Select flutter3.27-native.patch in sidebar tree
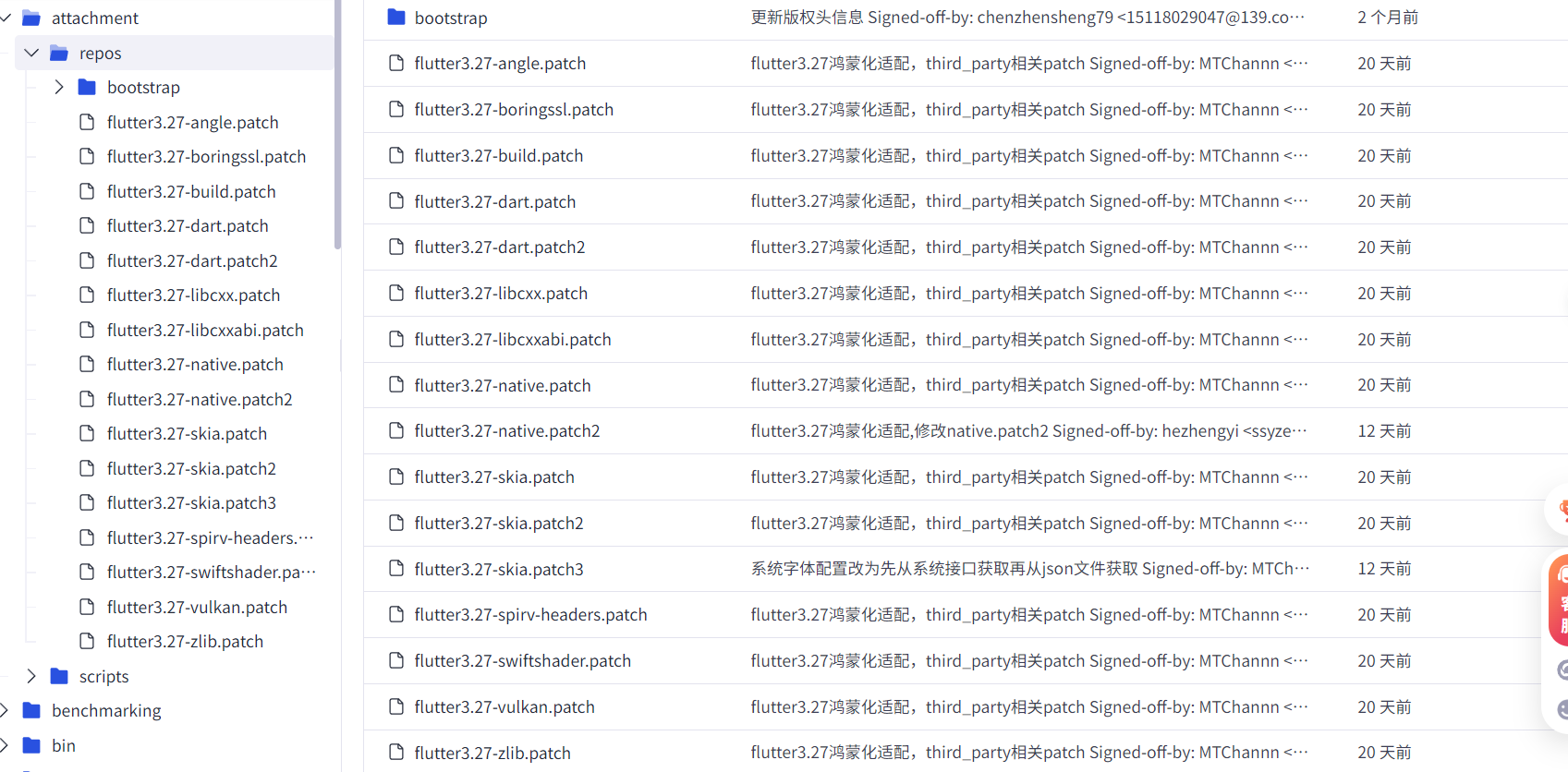 click(x=195, y=364)
